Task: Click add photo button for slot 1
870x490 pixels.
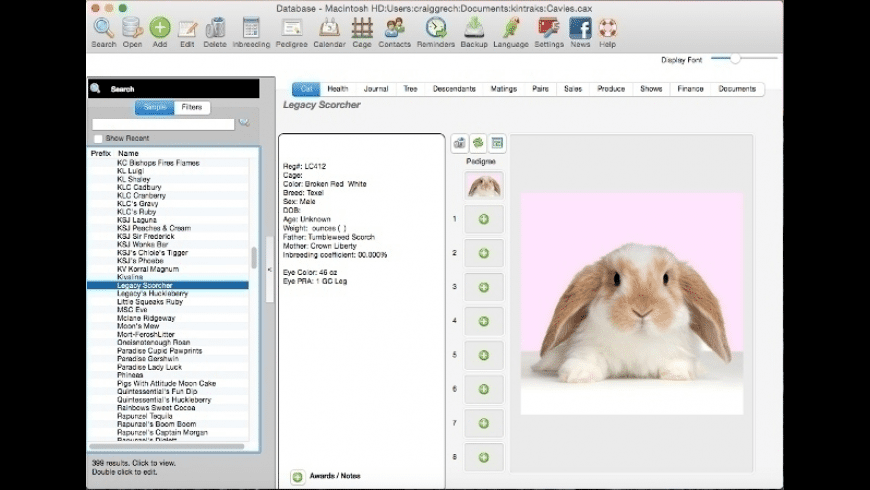Action: coord(484,219)
